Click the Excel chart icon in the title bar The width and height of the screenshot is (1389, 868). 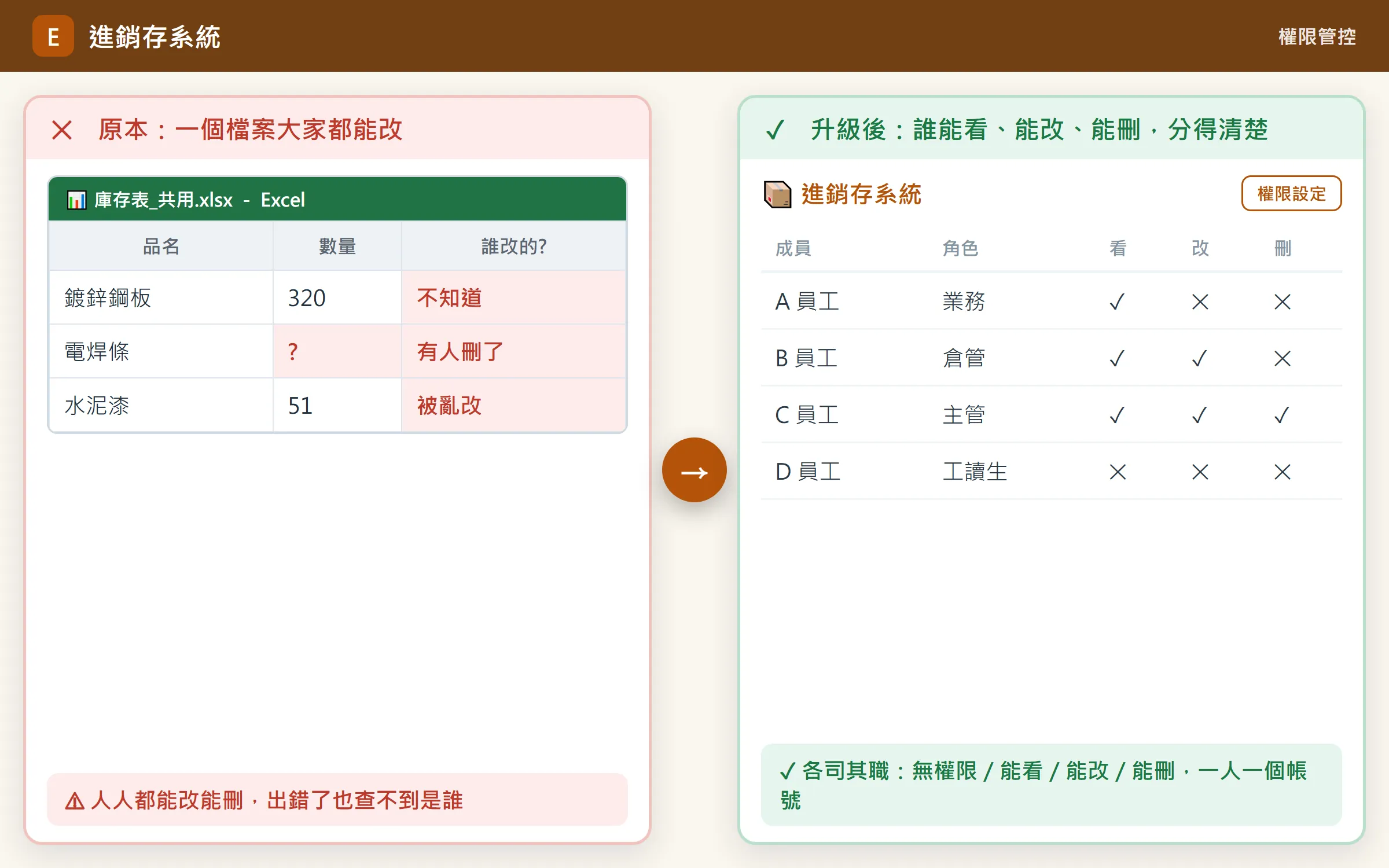point(76,200)
